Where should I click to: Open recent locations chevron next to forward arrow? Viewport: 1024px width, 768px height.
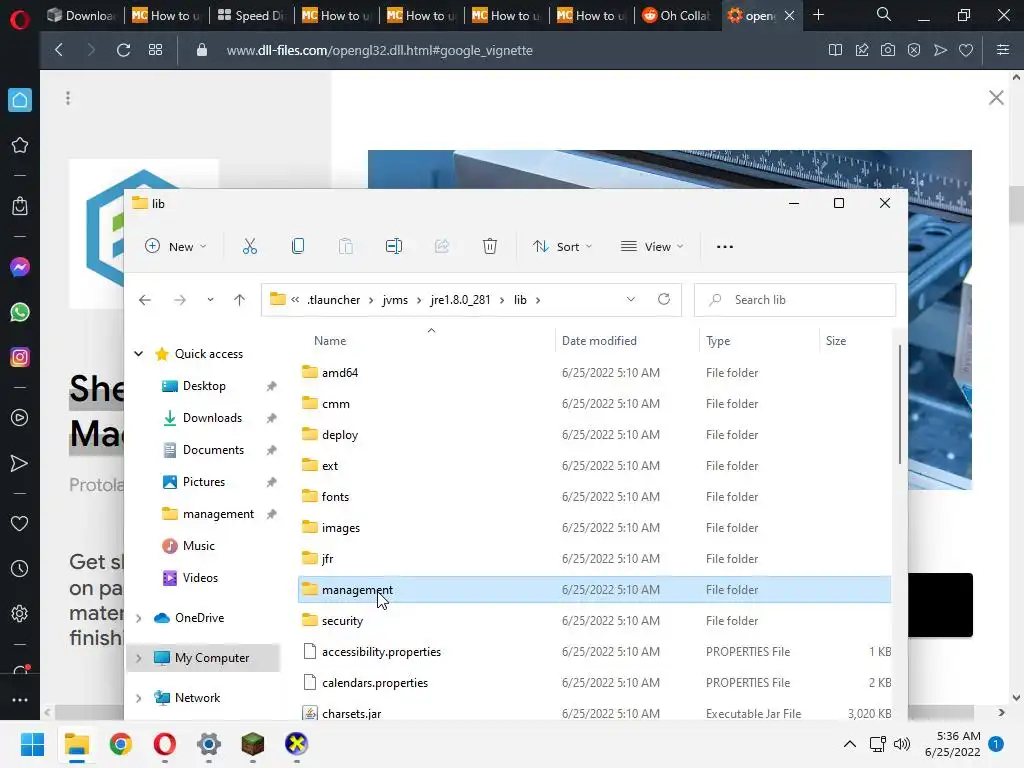(210, 300)
